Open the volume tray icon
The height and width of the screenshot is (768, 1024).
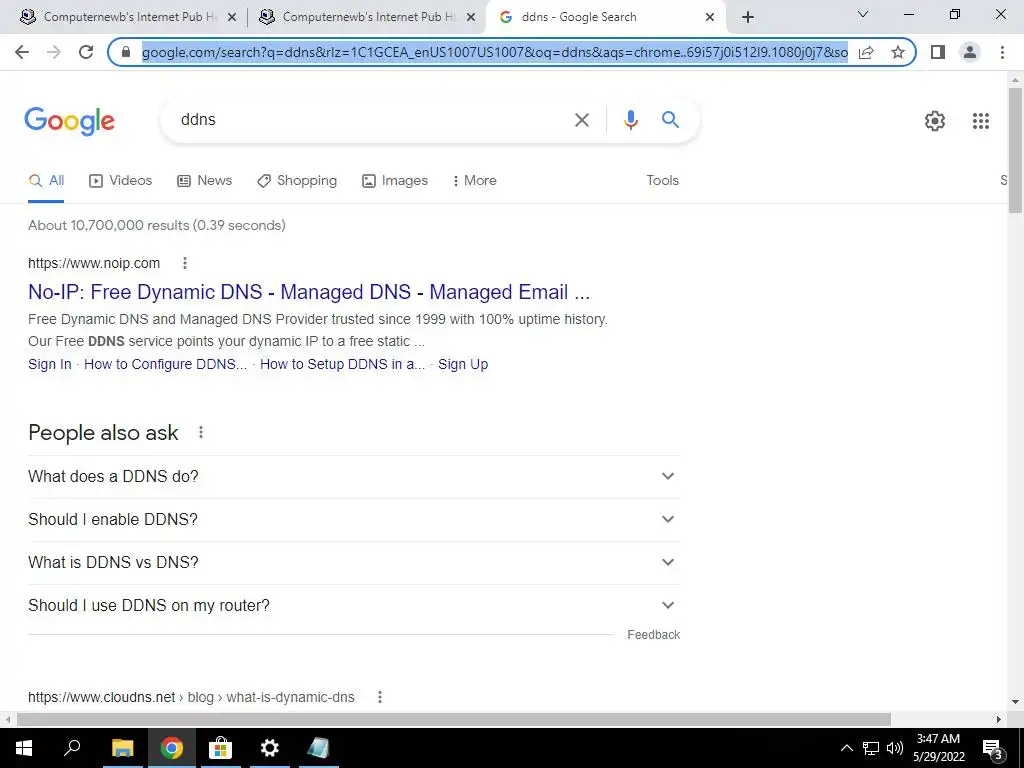[895, 748]
